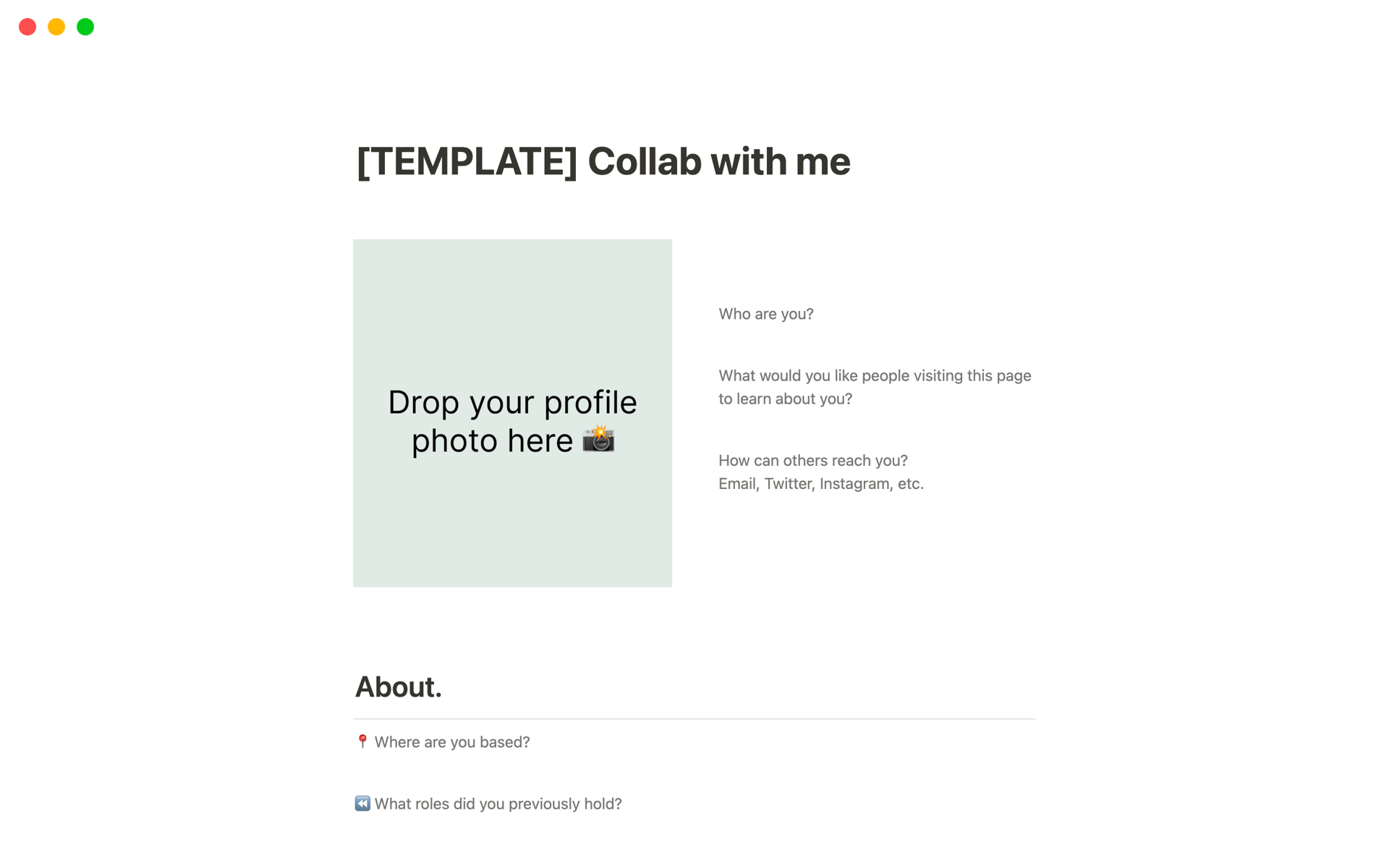Click the blue rewind emoji icon

tap(362, 804)
